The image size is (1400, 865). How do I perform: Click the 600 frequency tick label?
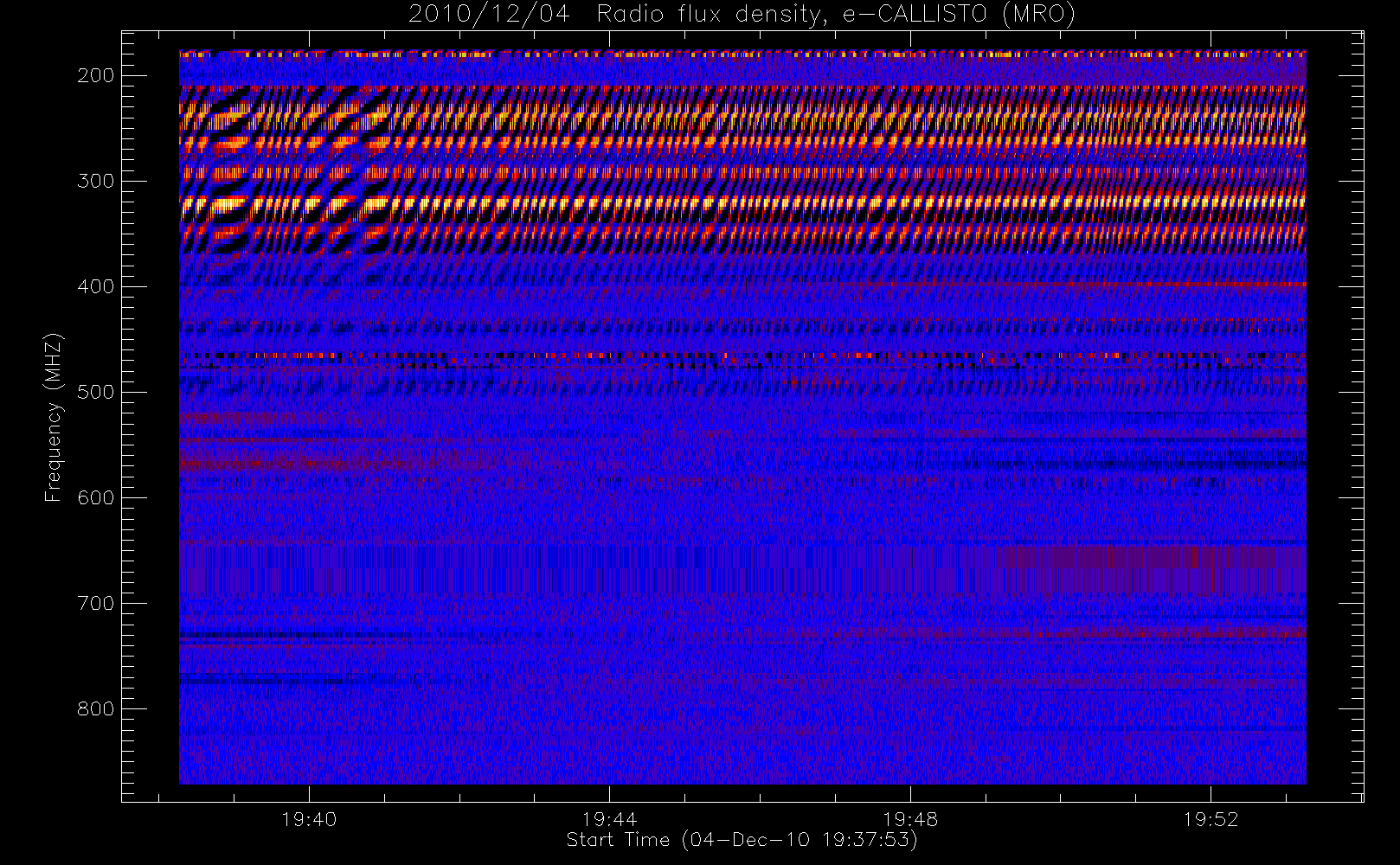(x=96, y=497)
